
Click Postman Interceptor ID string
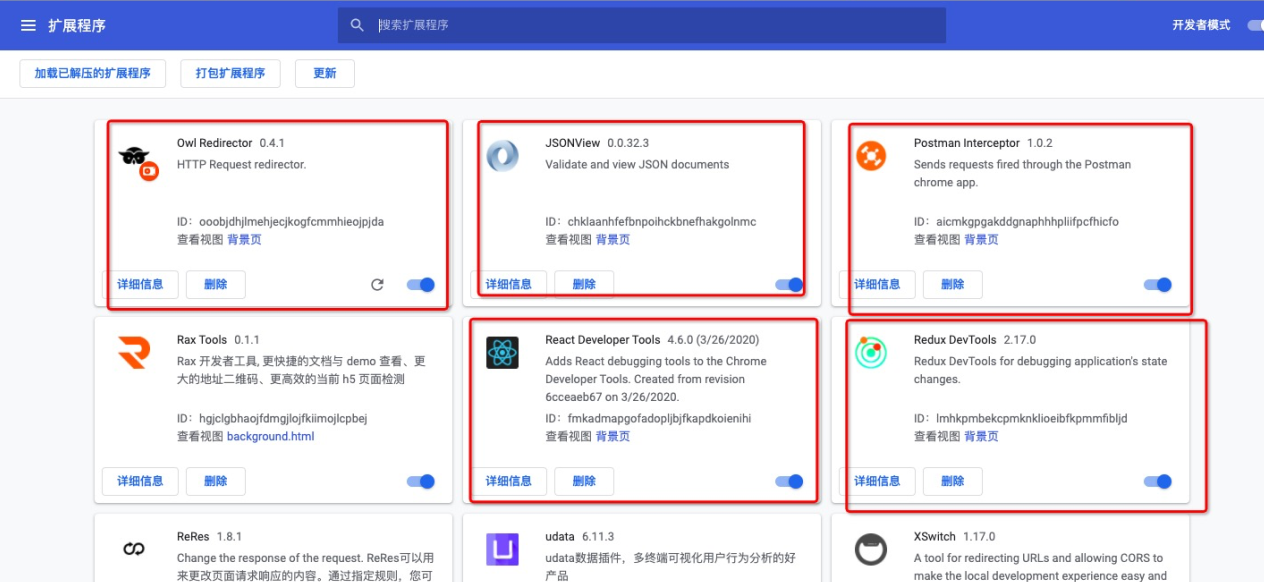click(x=1016, y=222)
